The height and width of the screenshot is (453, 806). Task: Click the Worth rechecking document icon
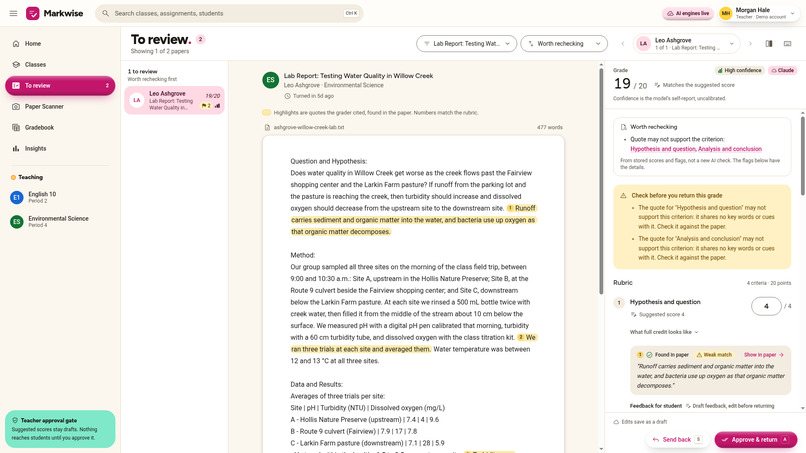pos(624,127)
